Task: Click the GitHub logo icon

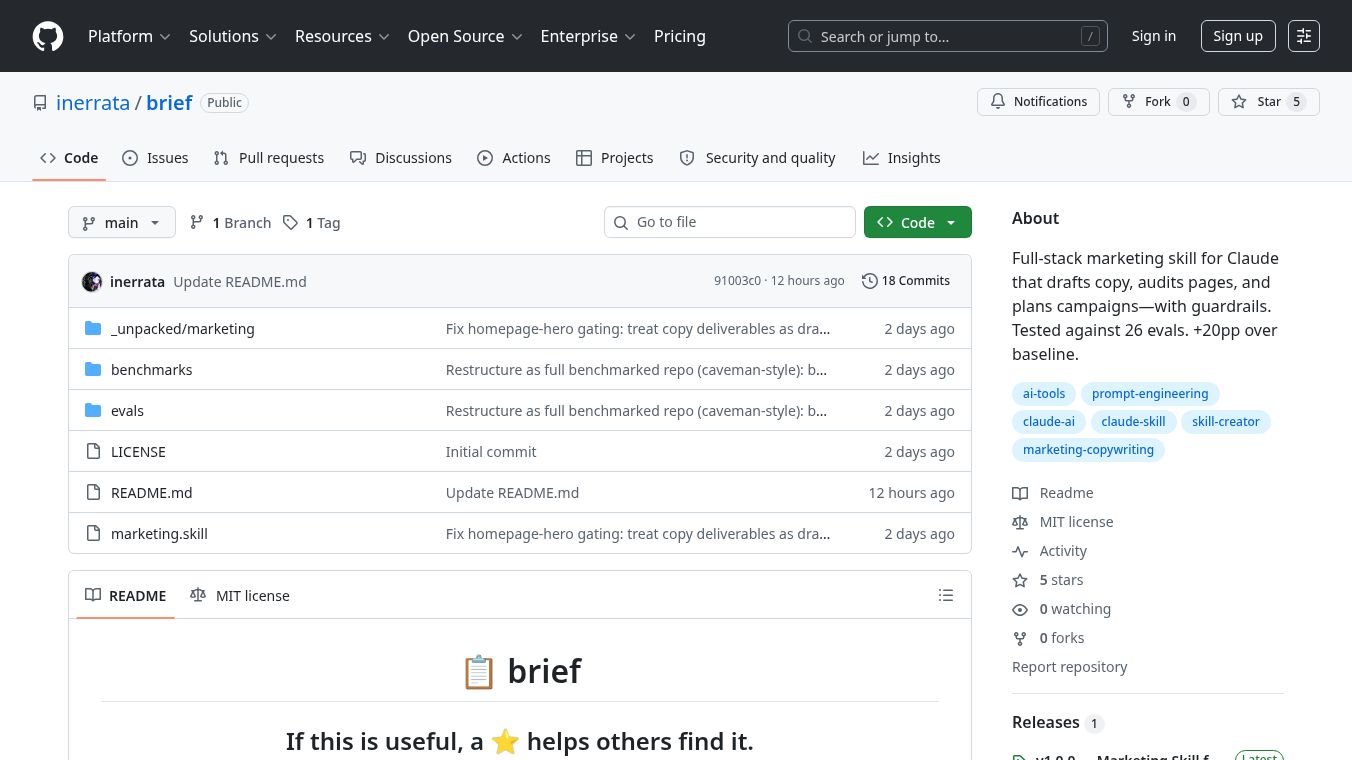Action: pyautogui.click(x=48, y=36)
